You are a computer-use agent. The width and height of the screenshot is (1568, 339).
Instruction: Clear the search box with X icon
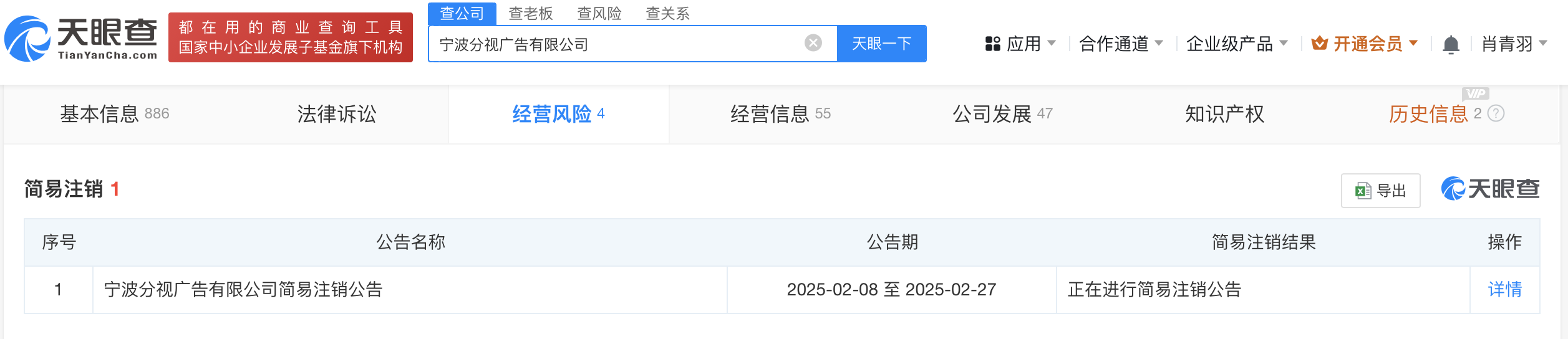[813, 43]
